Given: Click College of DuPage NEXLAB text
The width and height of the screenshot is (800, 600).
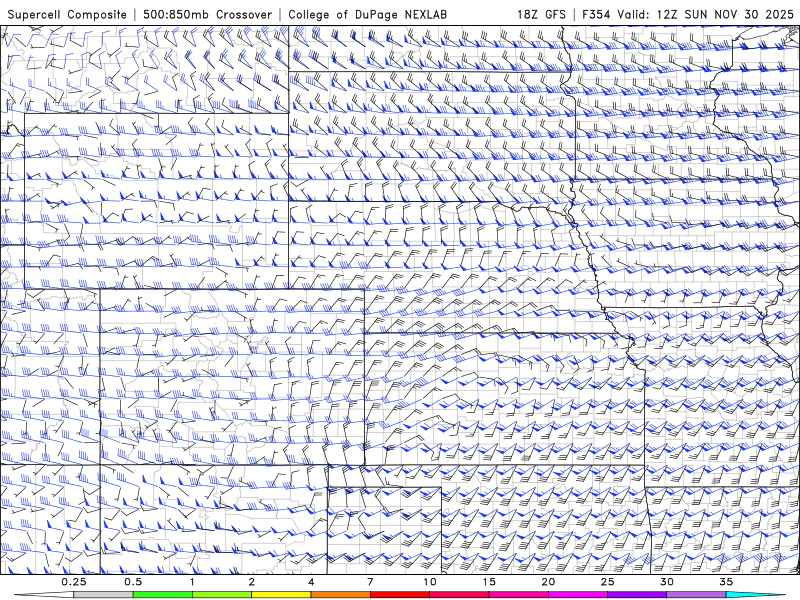Looking at the screenshot, I should 367,14.
